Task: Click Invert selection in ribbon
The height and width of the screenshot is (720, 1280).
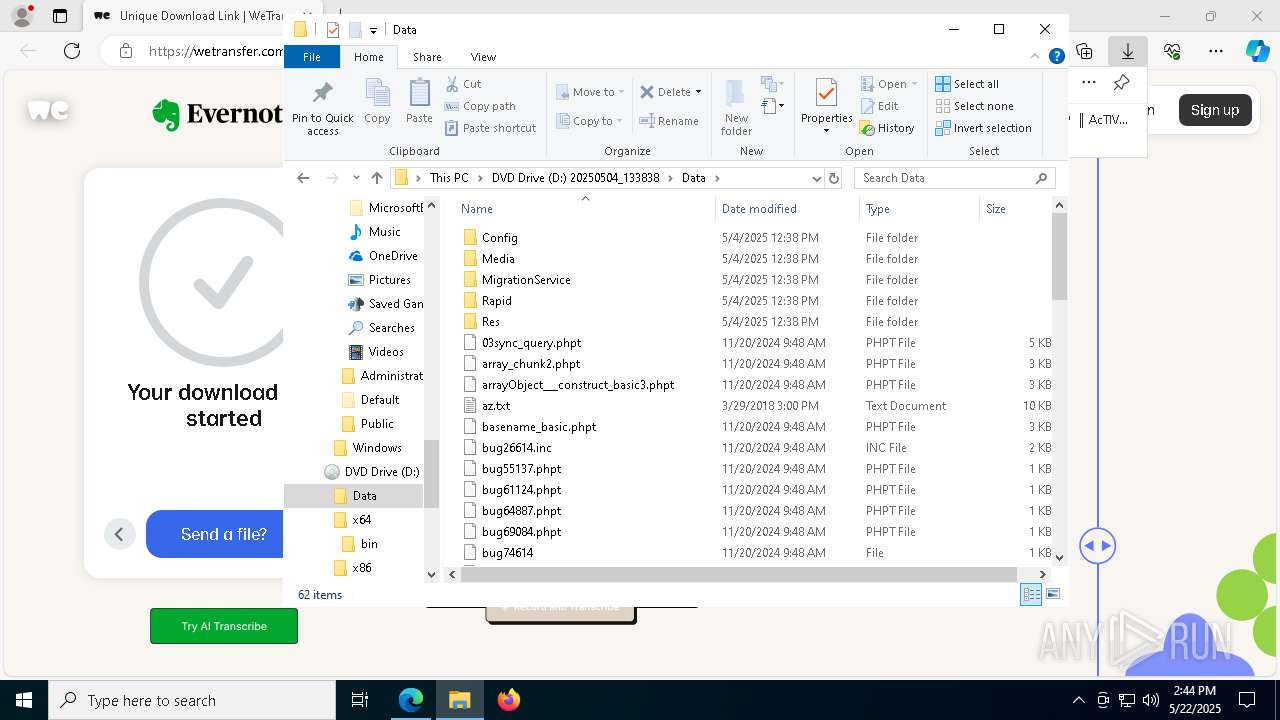Action: pos(983,128)
